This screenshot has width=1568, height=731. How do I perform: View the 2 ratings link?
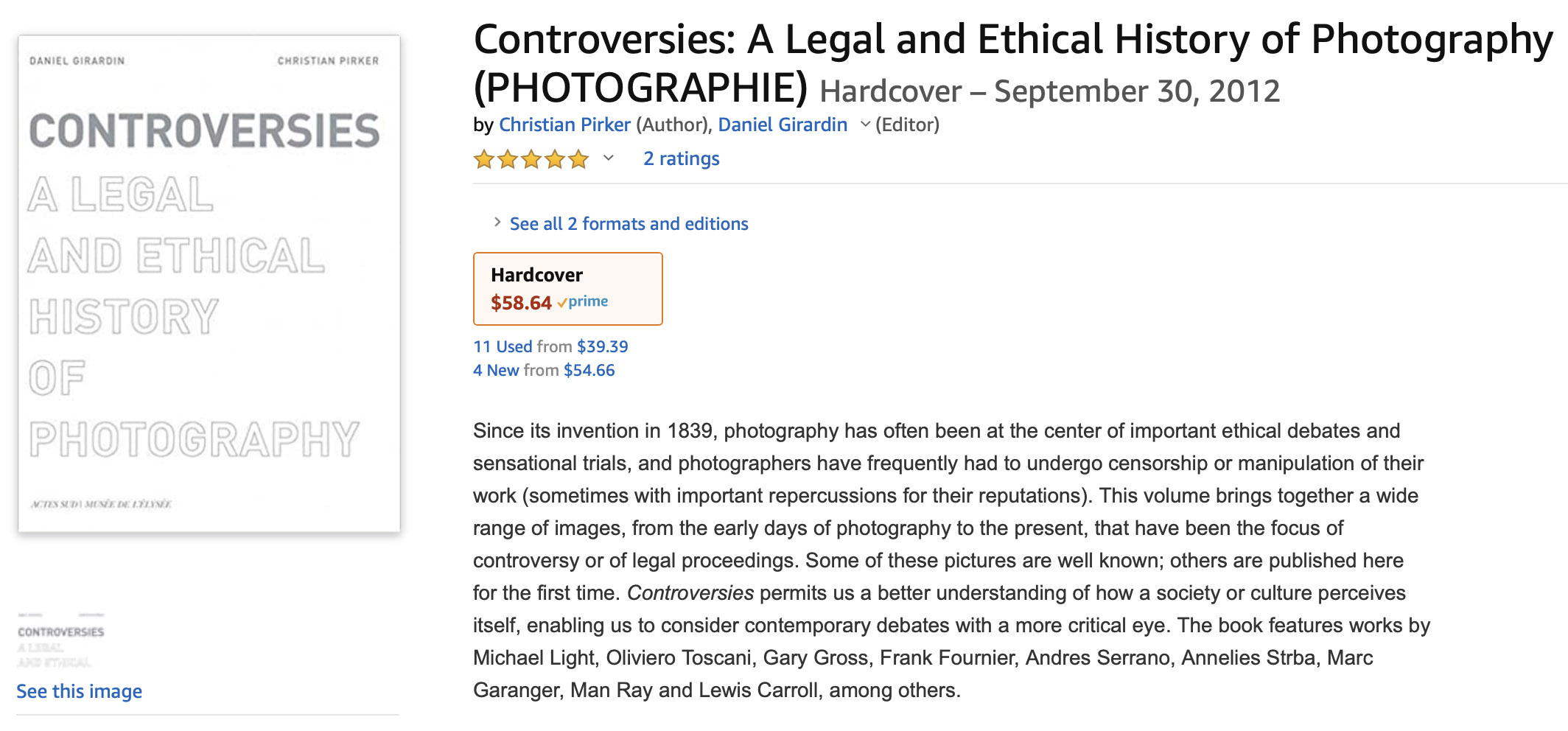coord(681,158)
